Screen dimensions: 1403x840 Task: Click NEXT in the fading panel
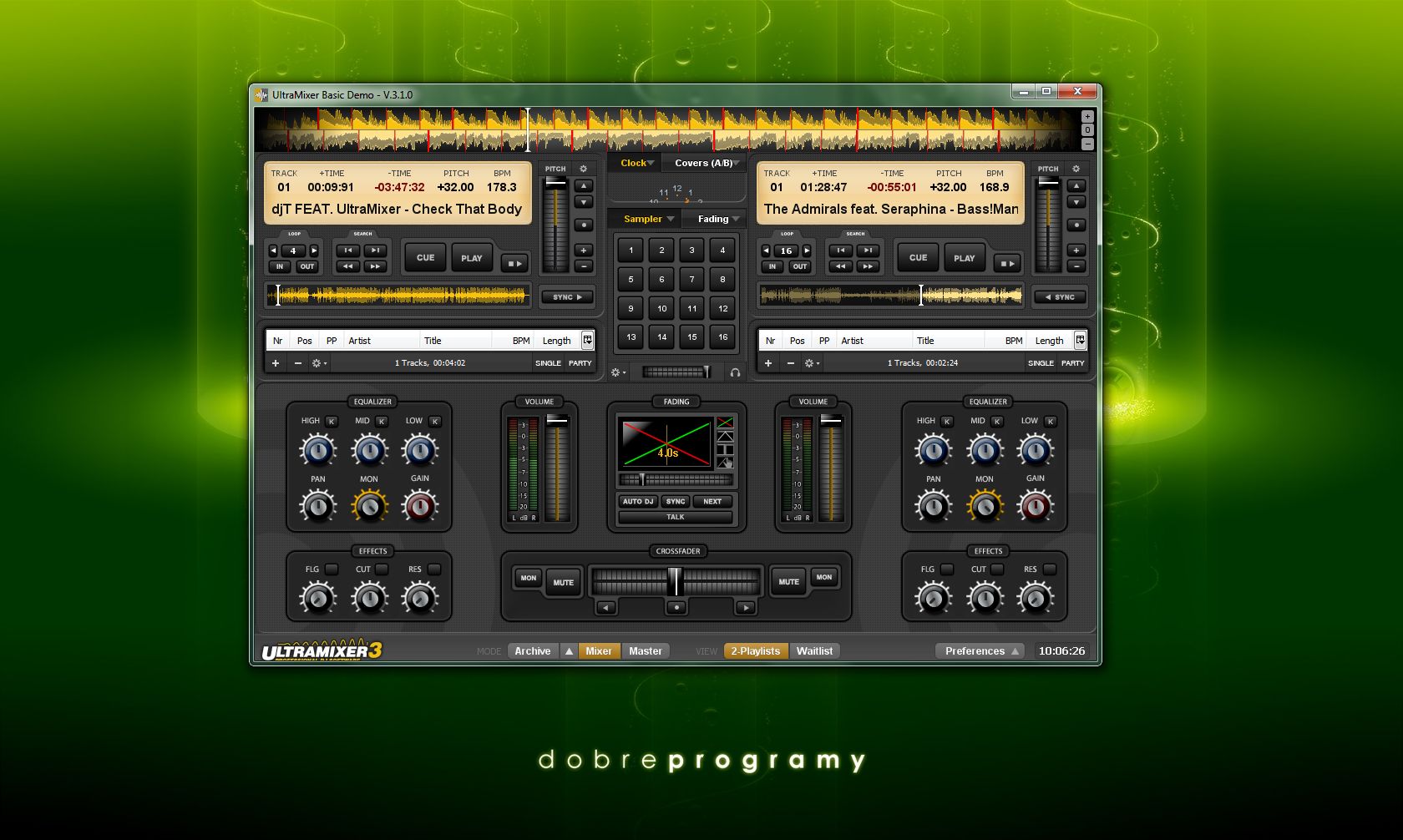[x=712, y=501]
